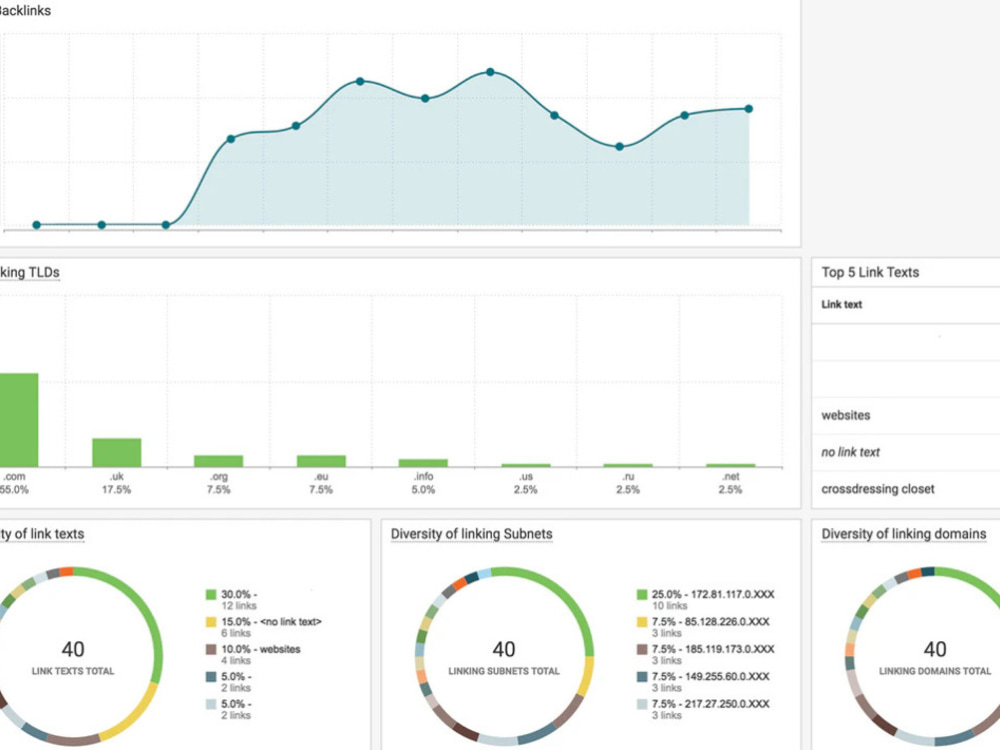
Task: Click the dark blue swatch for subnet 149.255.60.0.XXX
Action: click(642, 677)
